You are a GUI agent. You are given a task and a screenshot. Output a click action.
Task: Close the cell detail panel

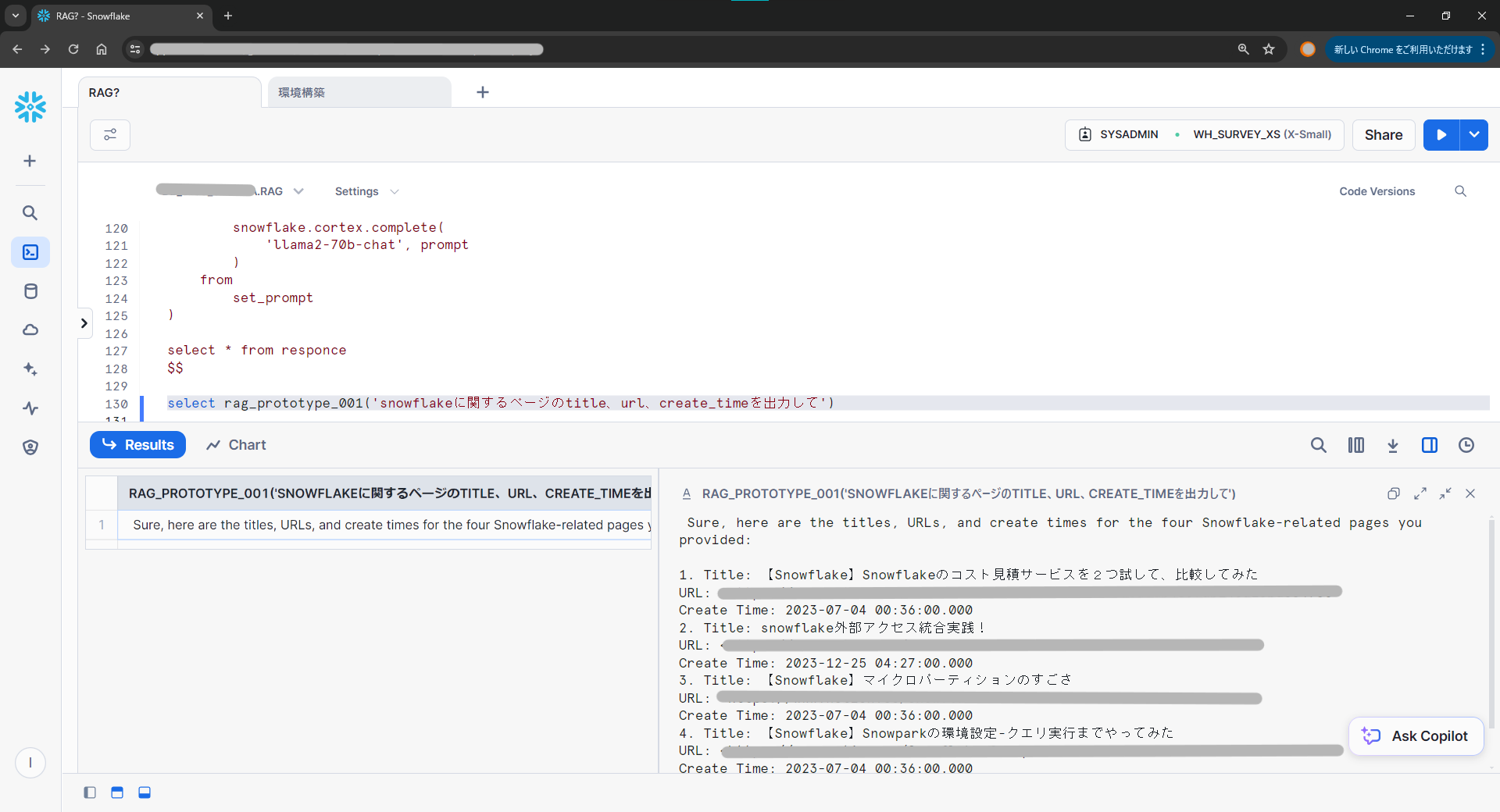[1470, 493]
